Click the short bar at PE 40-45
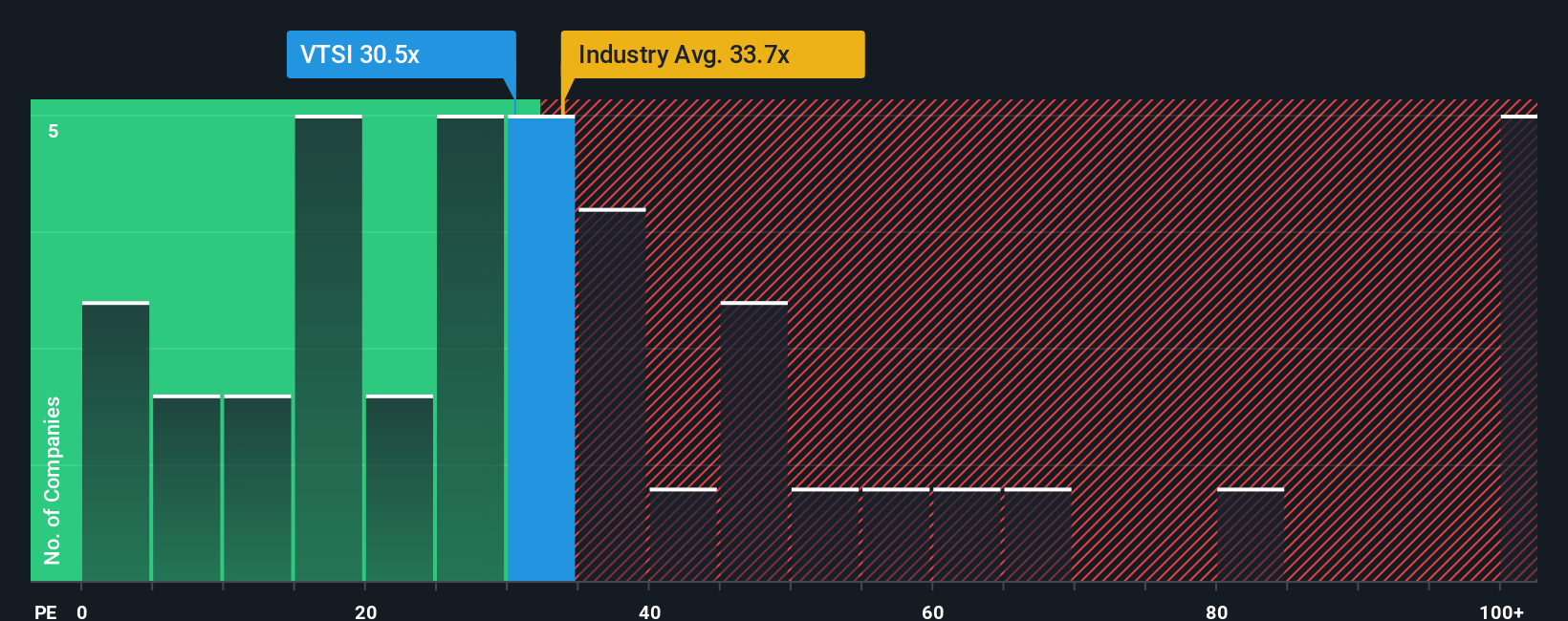The height and width of the screenshot is (621, 1568). pyautogui.click(x=684, y=535)
